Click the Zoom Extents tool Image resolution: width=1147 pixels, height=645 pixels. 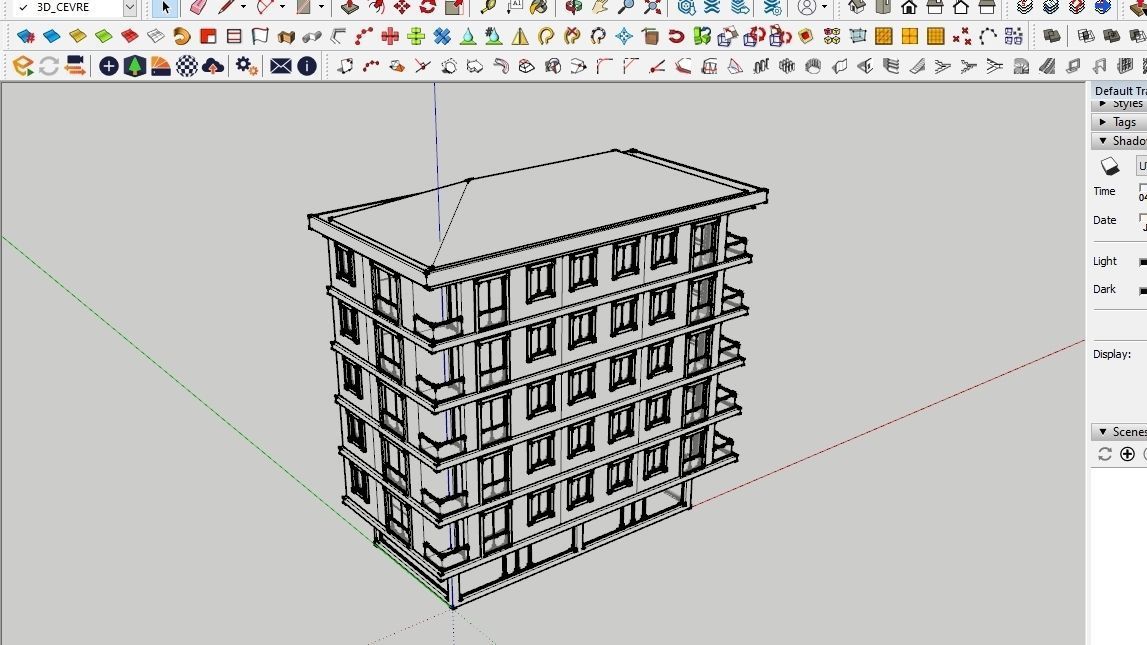tap(653, 8)
